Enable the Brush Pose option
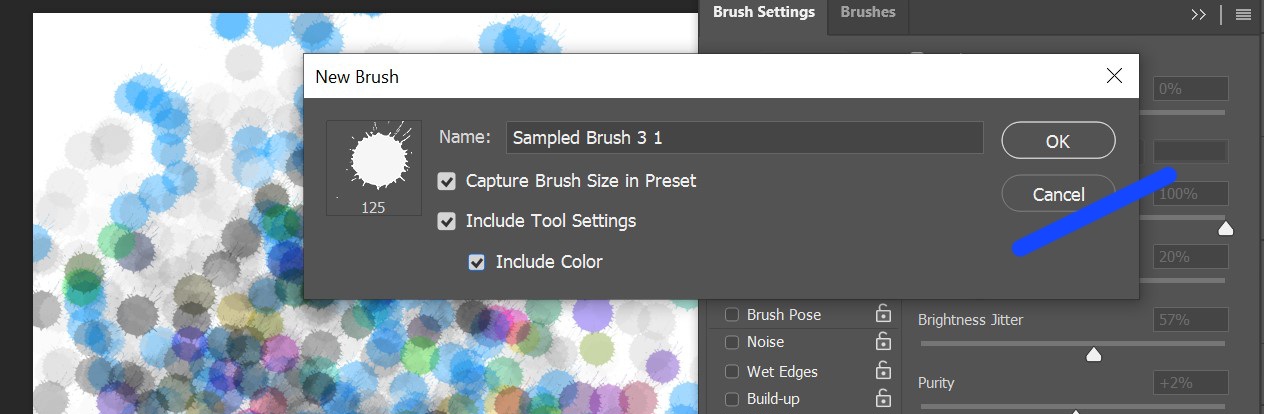Viewport: 1264px width, 414px height. (x=732, y=314)
